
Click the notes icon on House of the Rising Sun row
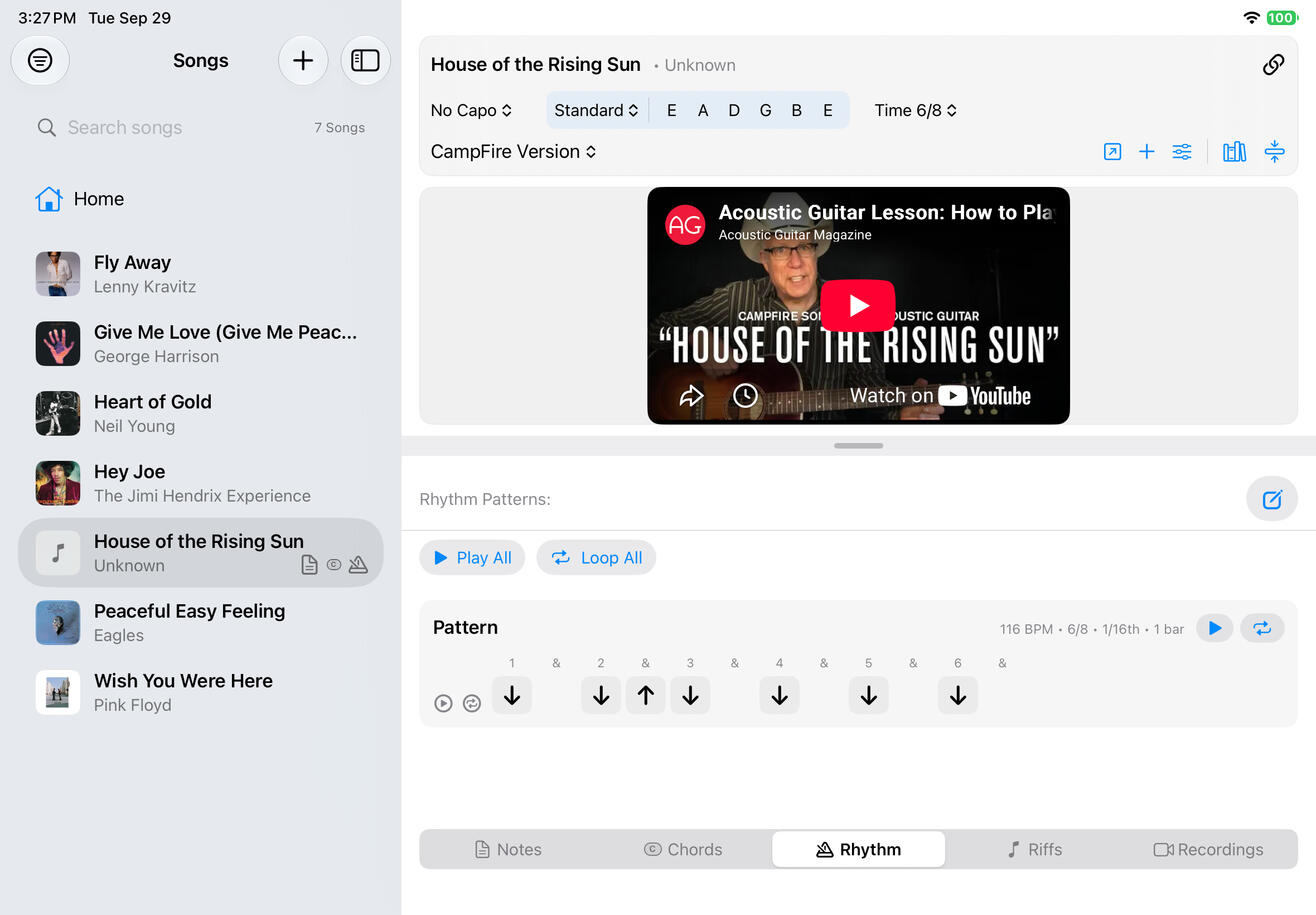(310, 565)
